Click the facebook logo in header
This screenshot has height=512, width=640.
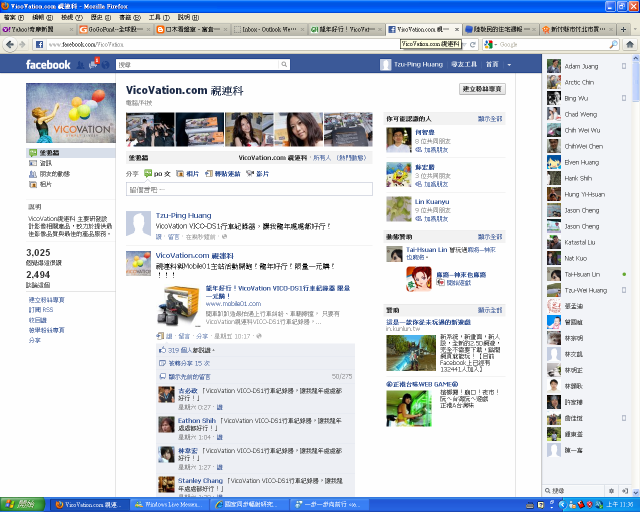48,65
